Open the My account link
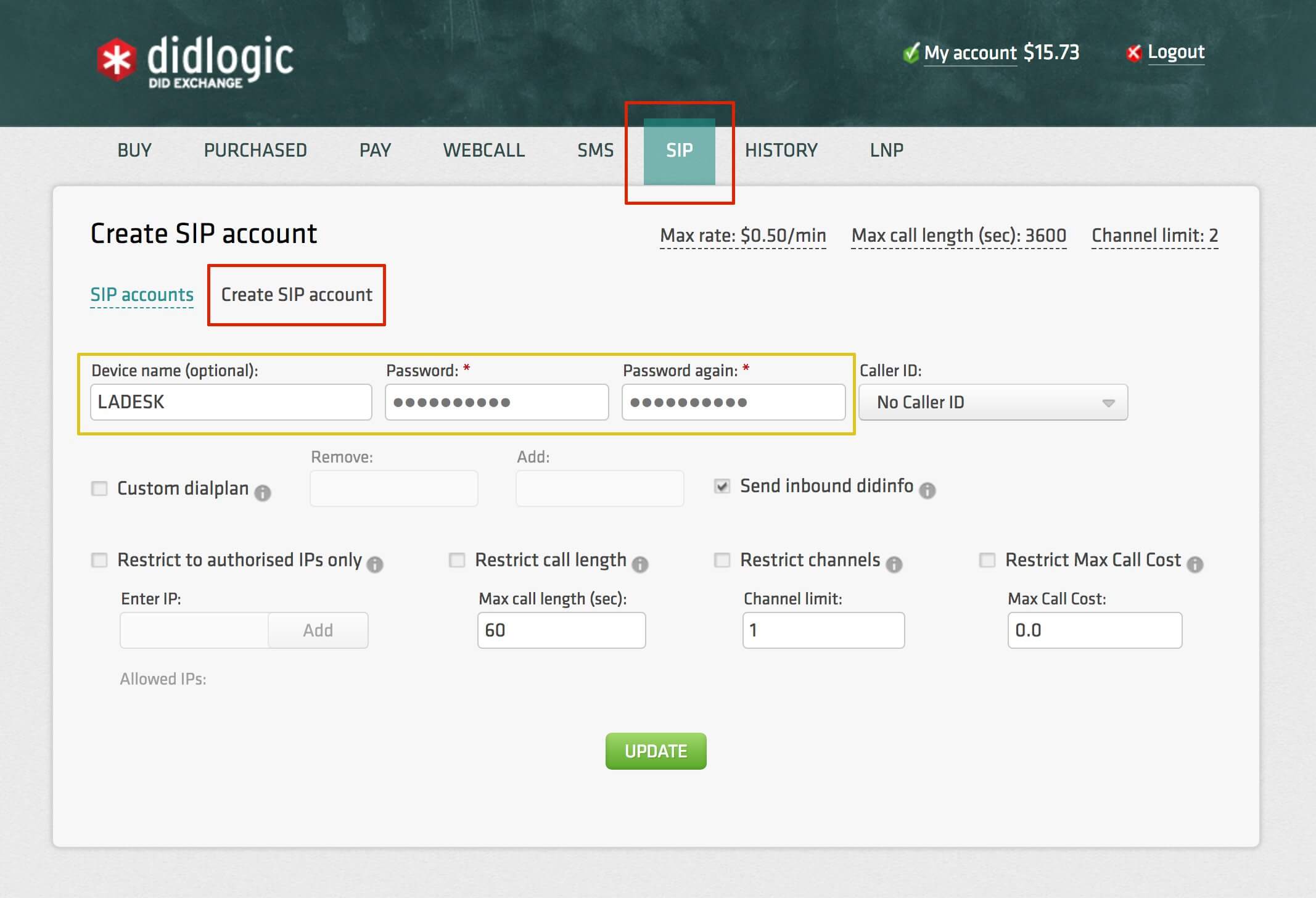 pos(970,53)
